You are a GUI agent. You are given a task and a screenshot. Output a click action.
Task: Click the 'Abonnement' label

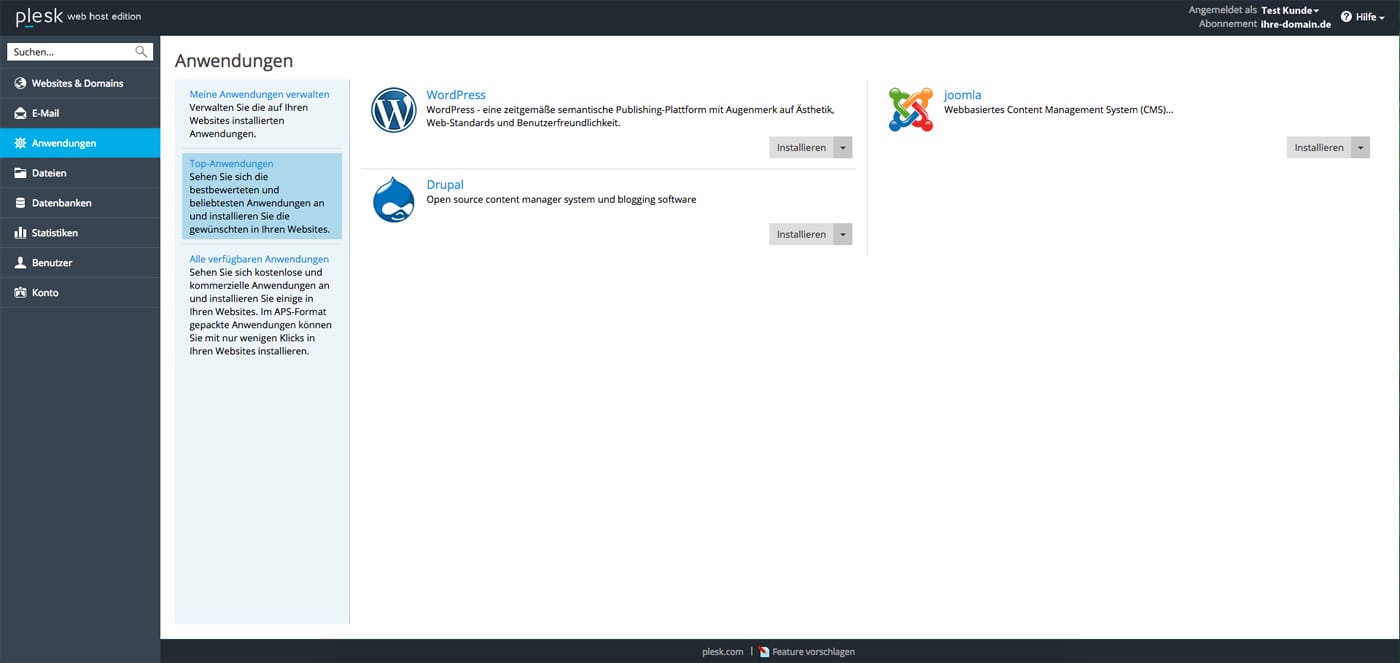click(x=1228, y=24)
